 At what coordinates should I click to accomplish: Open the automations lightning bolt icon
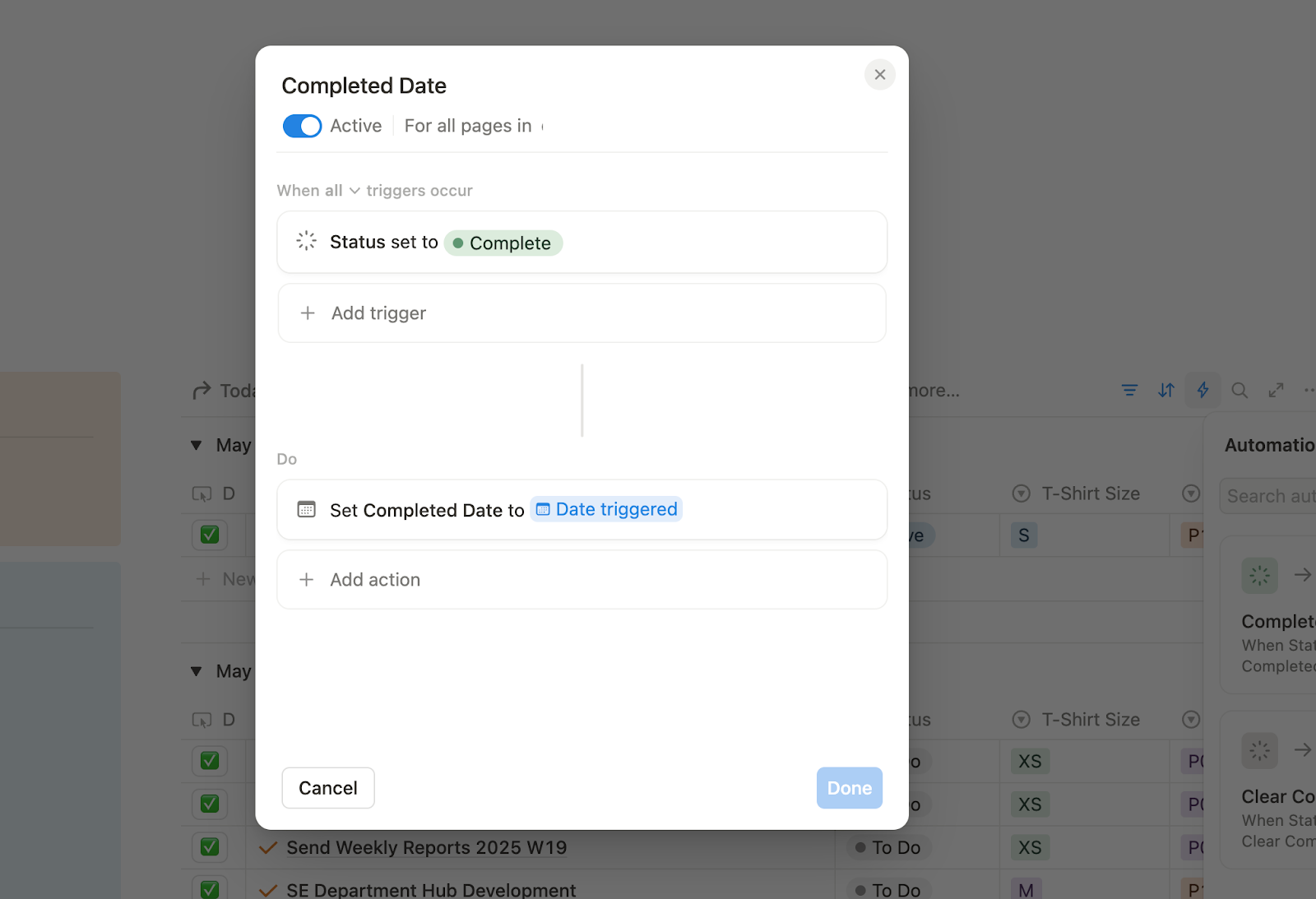[x=1202, y=391]
